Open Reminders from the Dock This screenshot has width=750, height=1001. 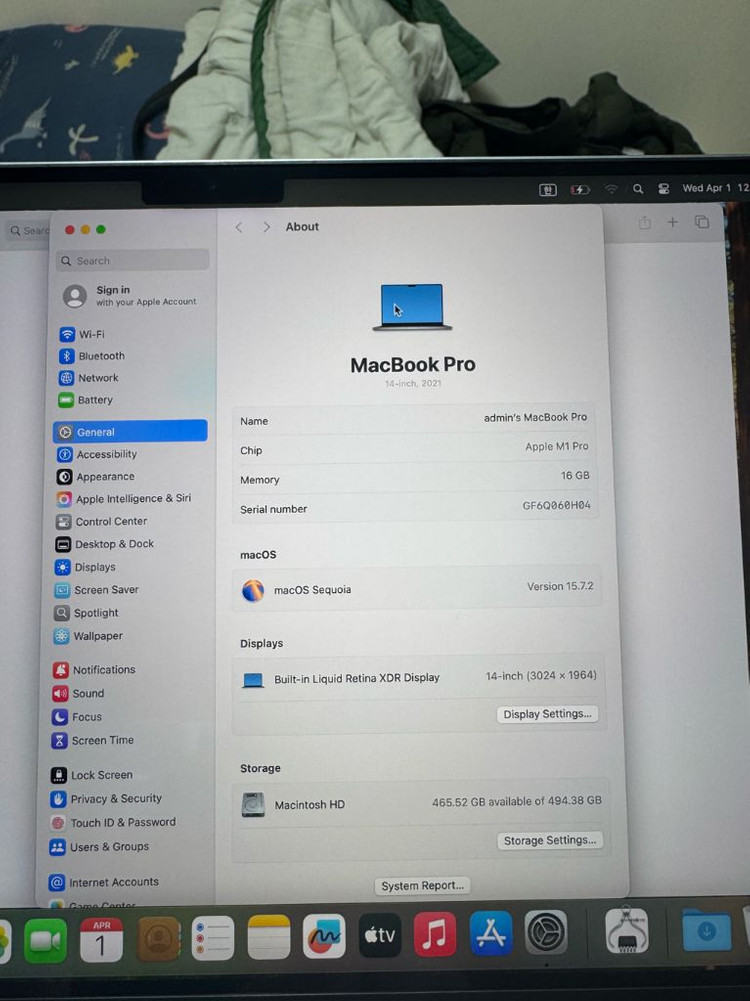pyautogui.click(x=213, y=938)
